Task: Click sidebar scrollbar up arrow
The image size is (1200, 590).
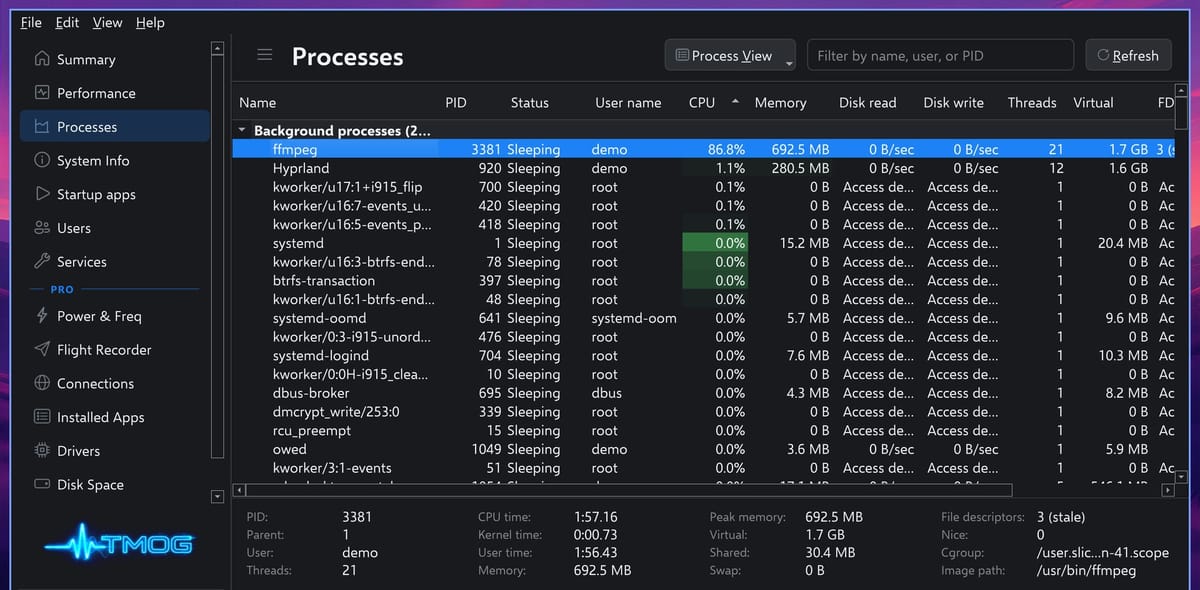Action: point(217,47)
